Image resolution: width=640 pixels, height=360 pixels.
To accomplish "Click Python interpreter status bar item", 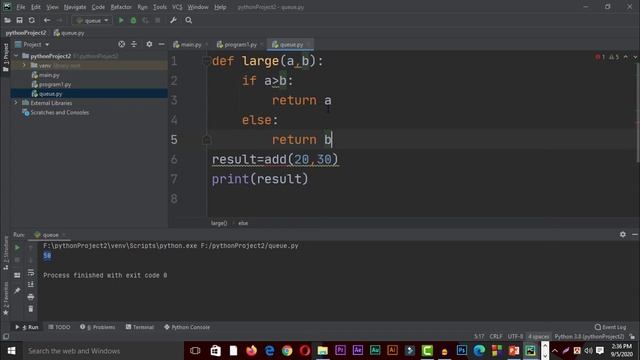I will [x=589, y=336].
